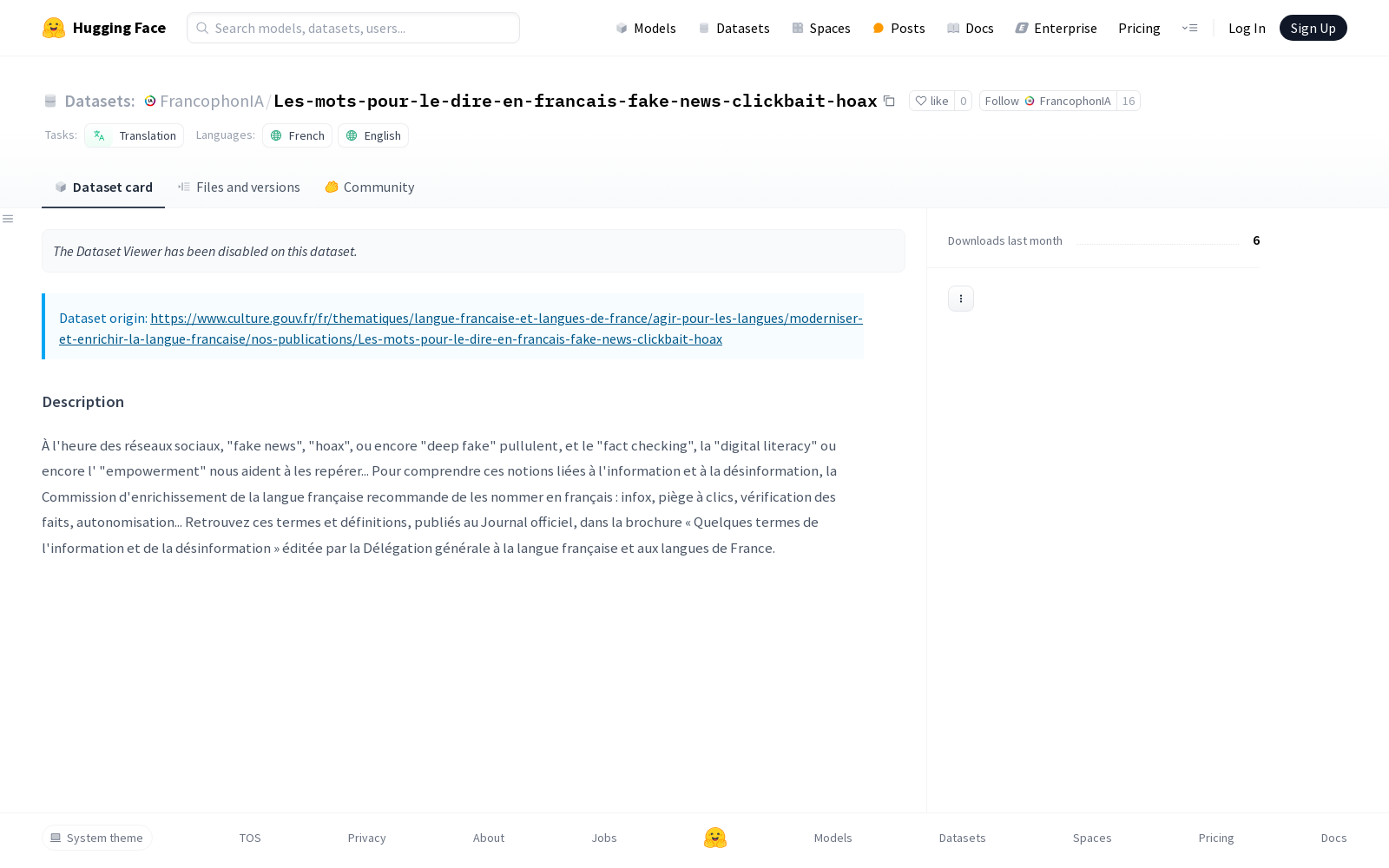This screenshot has width=1389, height=868.
Task: Click the Description heading
Action: point(83,402)
